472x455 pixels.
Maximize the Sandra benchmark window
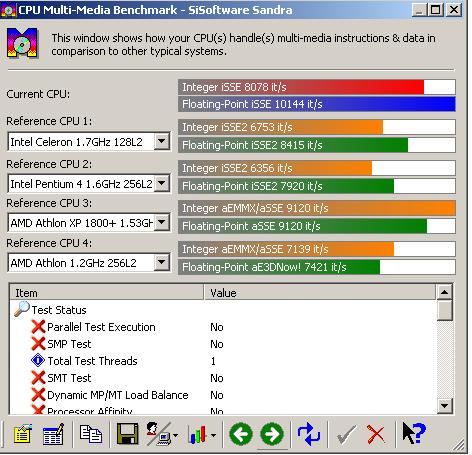[x=435, y=10]
